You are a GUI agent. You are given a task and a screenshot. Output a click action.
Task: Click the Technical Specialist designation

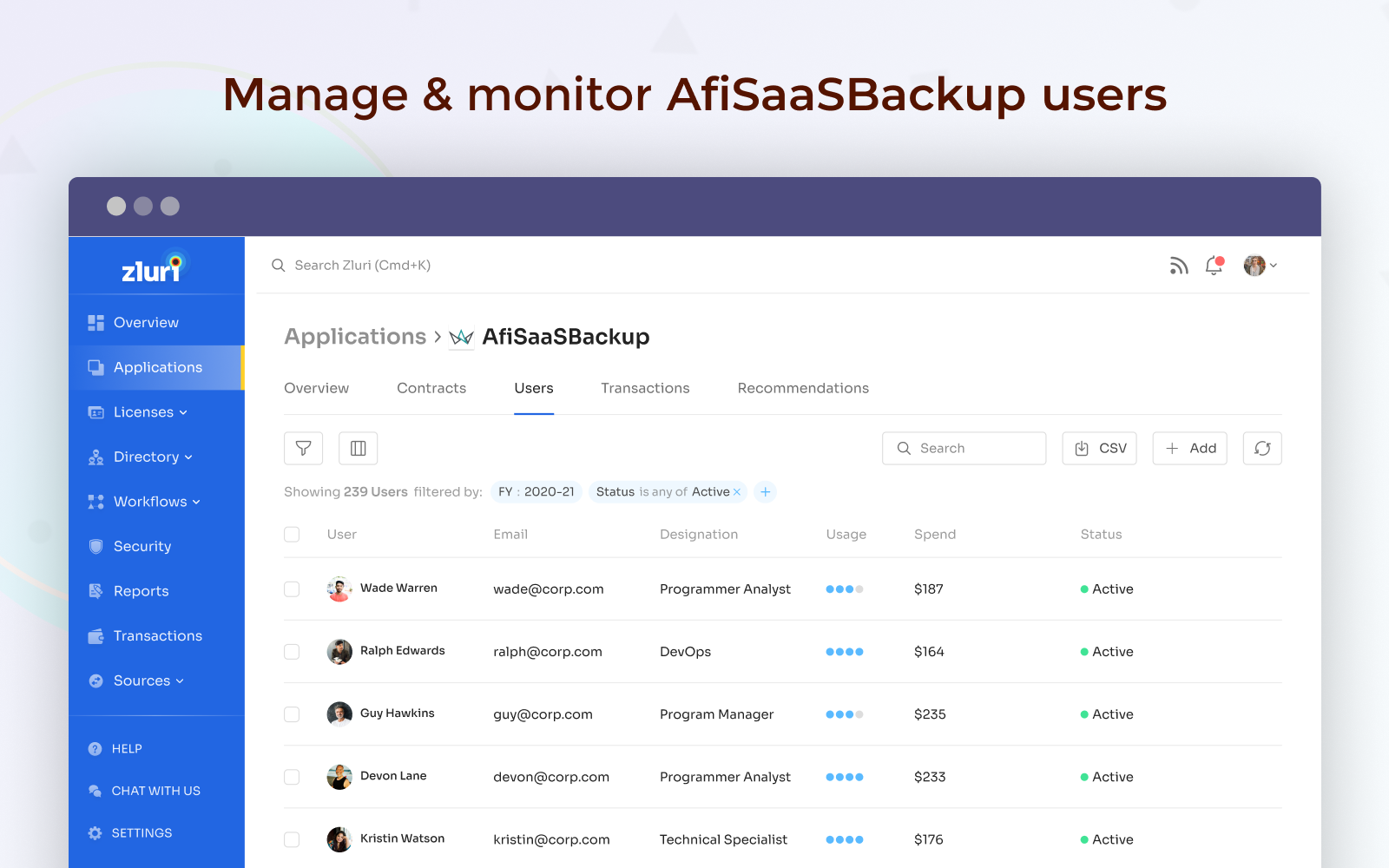point(723,839)
